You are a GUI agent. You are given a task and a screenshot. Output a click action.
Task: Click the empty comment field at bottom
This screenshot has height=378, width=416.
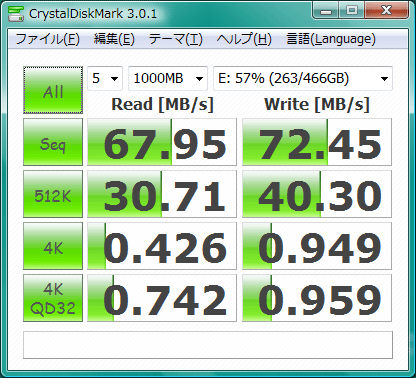[208, 345]
